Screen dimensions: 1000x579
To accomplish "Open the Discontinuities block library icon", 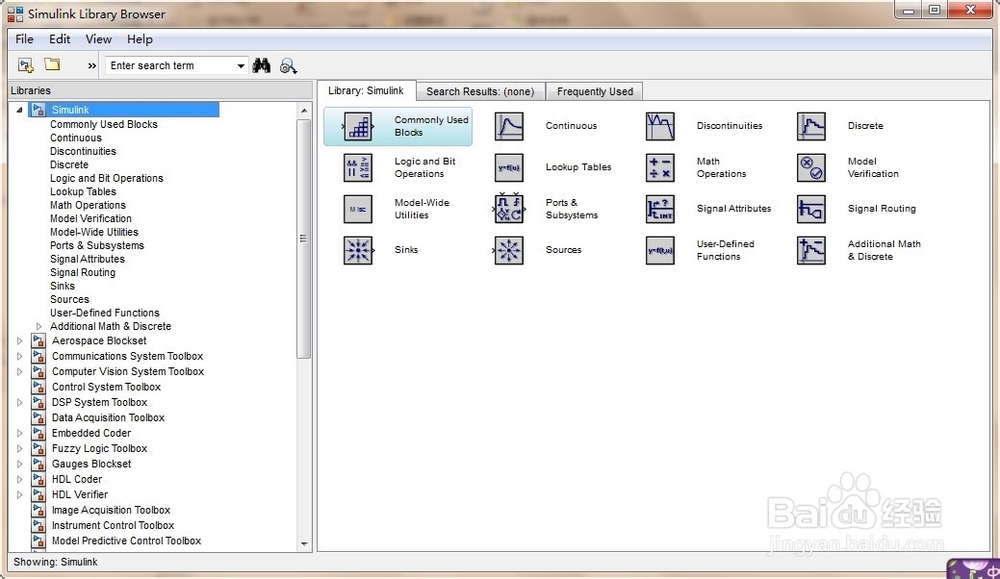I will (660, 126).
